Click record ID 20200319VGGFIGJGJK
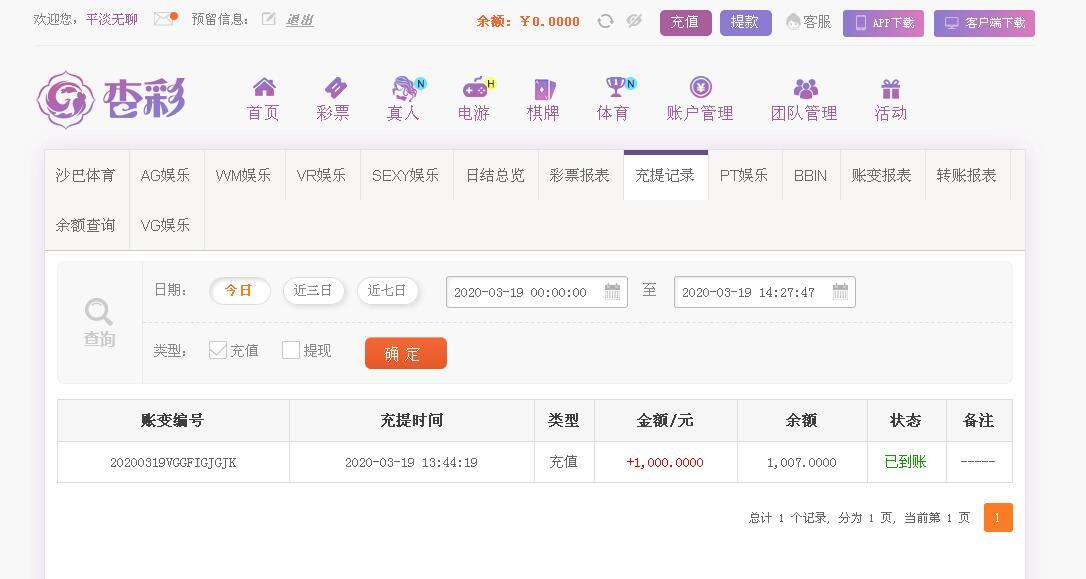The width and height of the screenshot is (1086, 579). (173, 463)
